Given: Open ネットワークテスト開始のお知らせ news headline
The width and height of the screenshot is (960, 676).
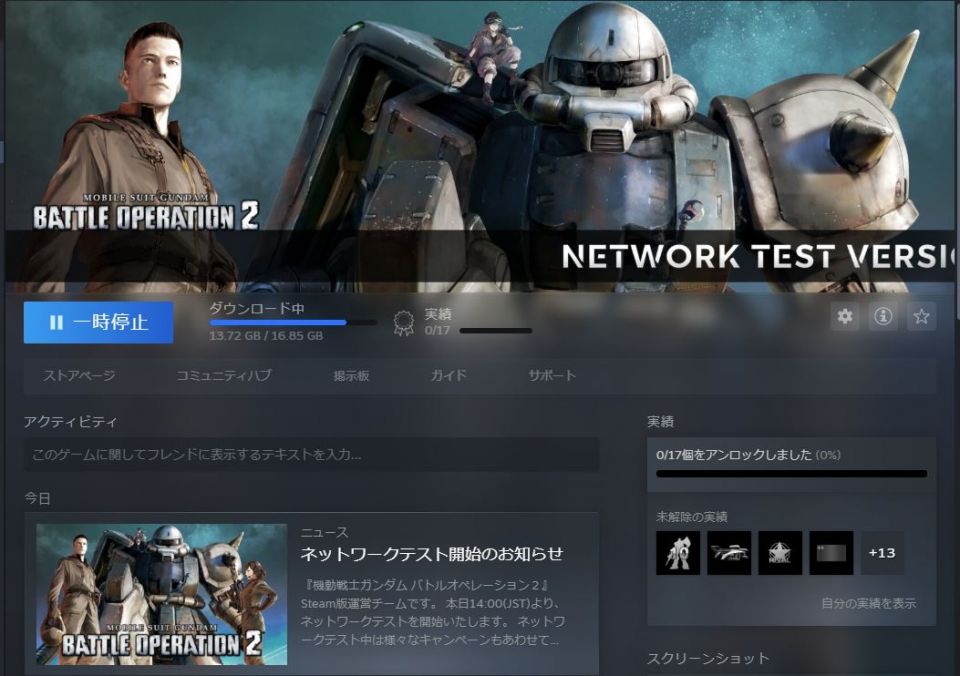Looking at the screenshot, I should [x=432, y=554].
